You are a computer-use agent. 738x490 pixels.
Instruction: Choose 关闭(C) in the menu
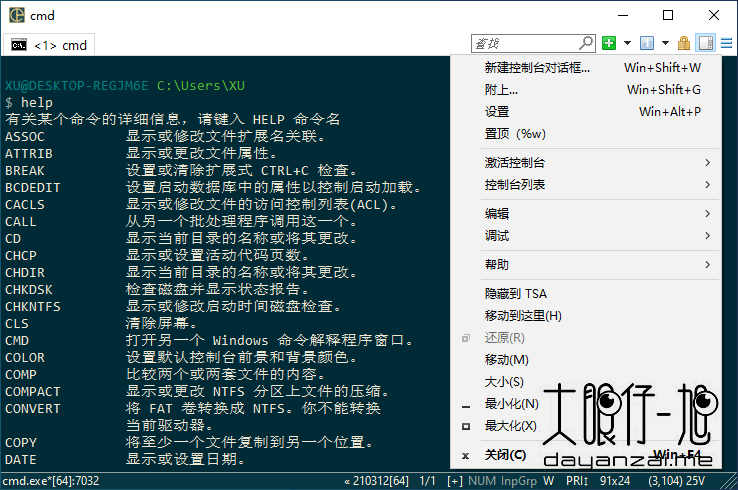(x=586, y=455)
